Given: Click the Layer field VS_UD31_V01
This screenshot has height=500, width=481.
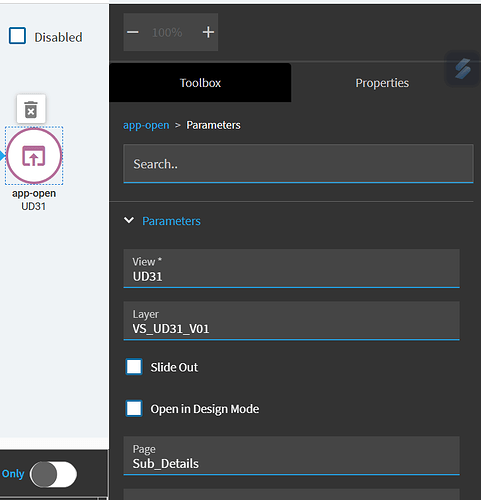Looking at the screenshot, I should [292, 321].
